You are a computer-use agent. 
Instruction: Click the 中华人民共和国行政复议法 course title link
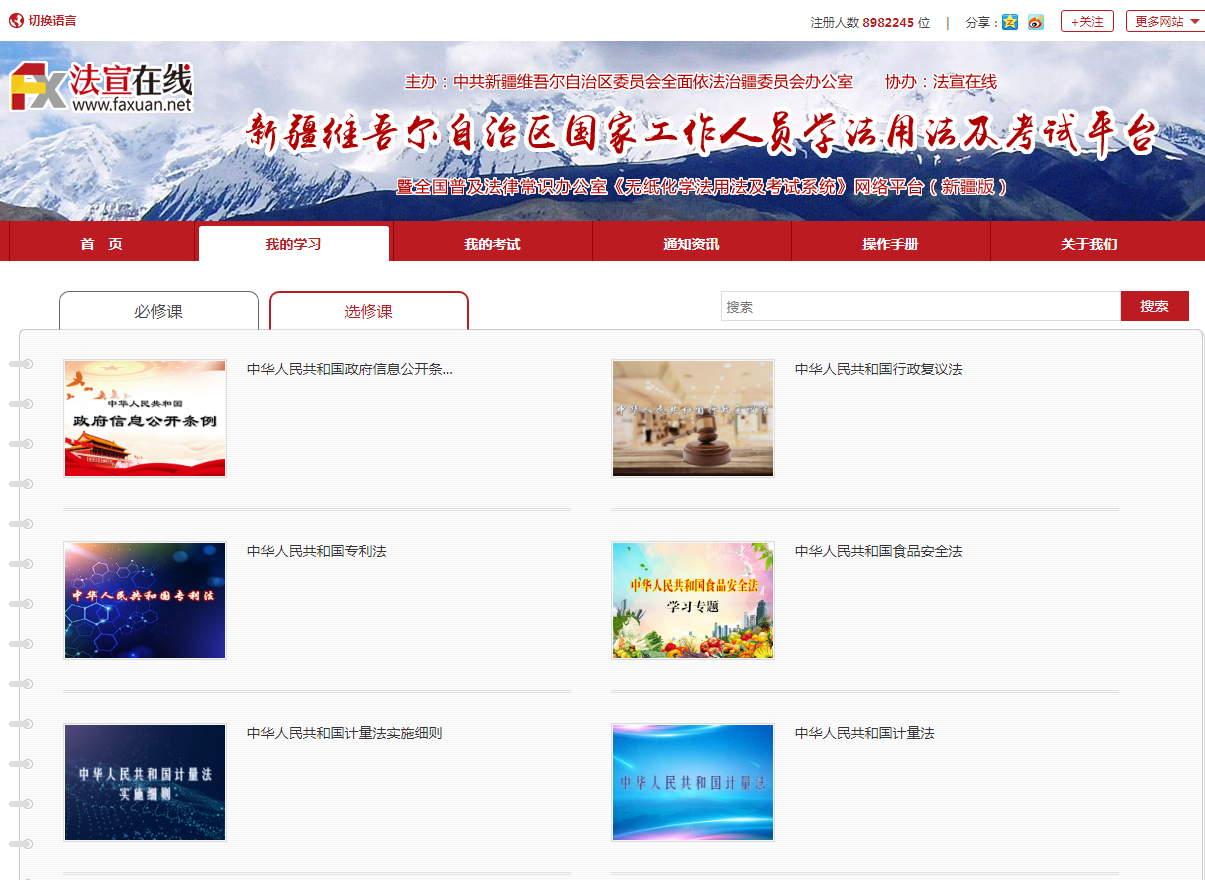pyautogui.click(x=878, y=369)
